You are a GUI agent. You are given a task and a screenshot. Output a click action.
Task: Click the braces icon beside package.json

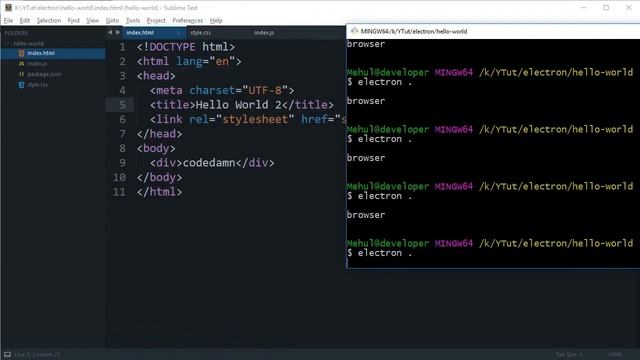[x=21, y=74]
